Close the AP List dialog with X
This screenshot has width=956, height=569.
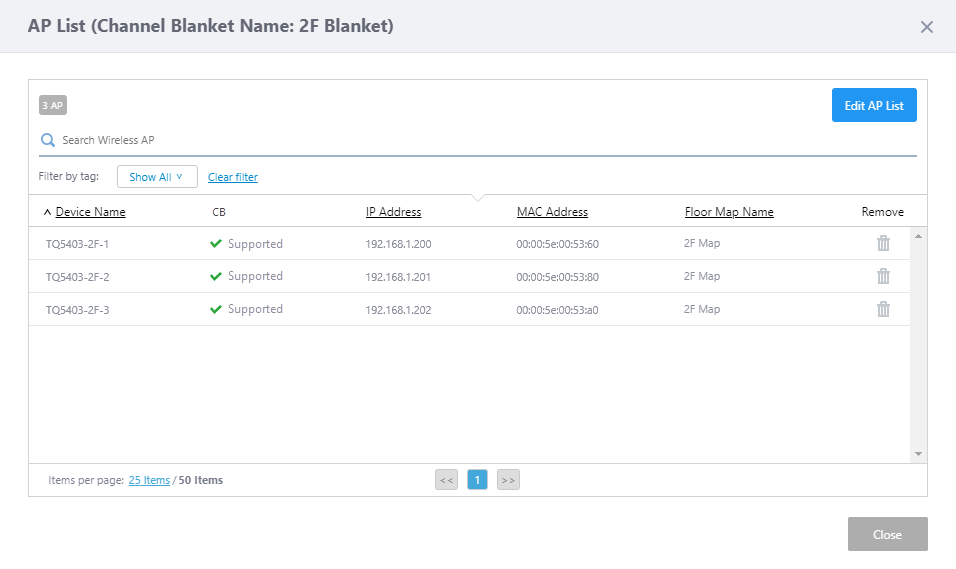926,27
